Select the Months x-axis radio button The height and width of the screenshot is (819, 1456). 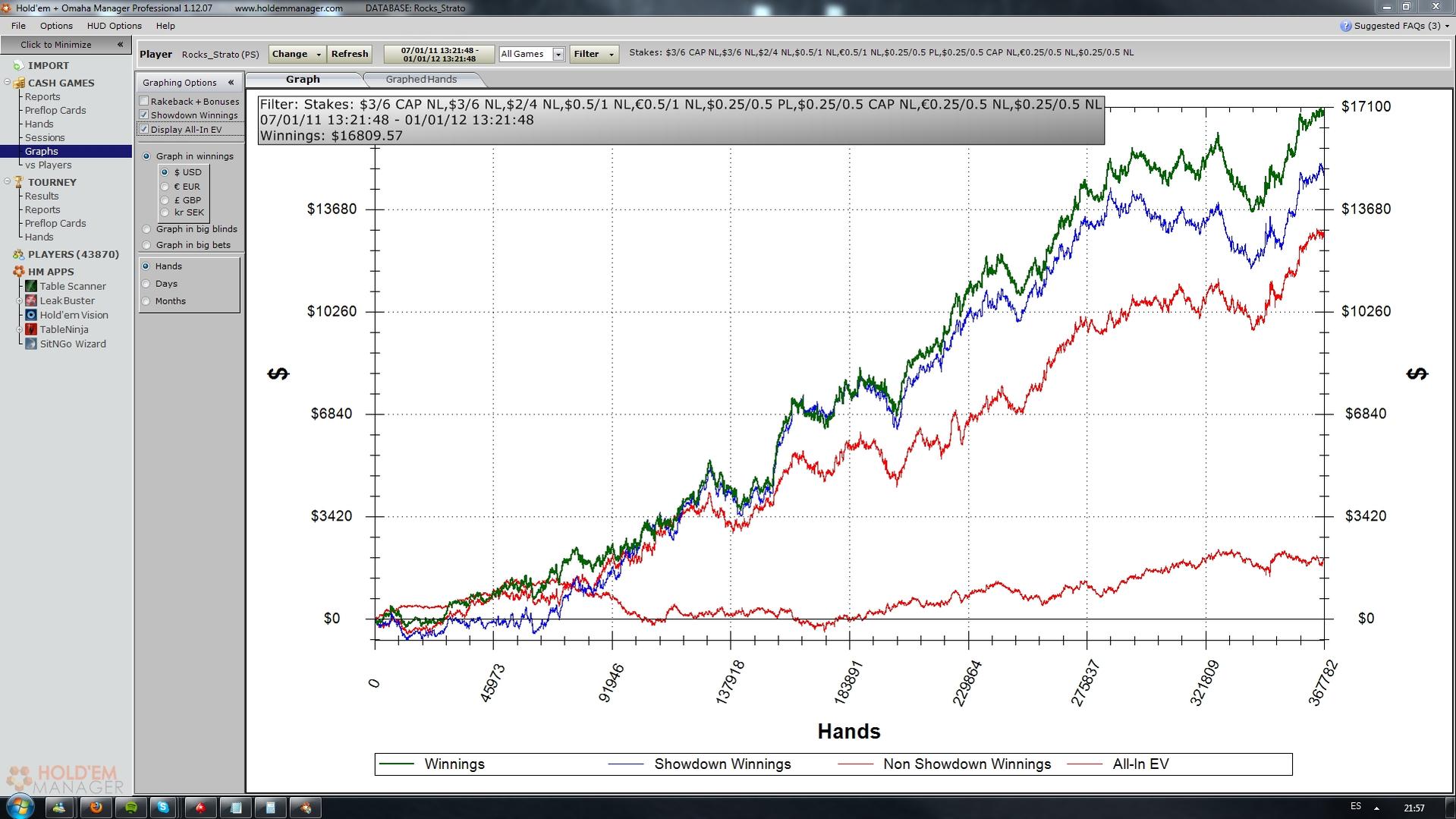(146, 301)
